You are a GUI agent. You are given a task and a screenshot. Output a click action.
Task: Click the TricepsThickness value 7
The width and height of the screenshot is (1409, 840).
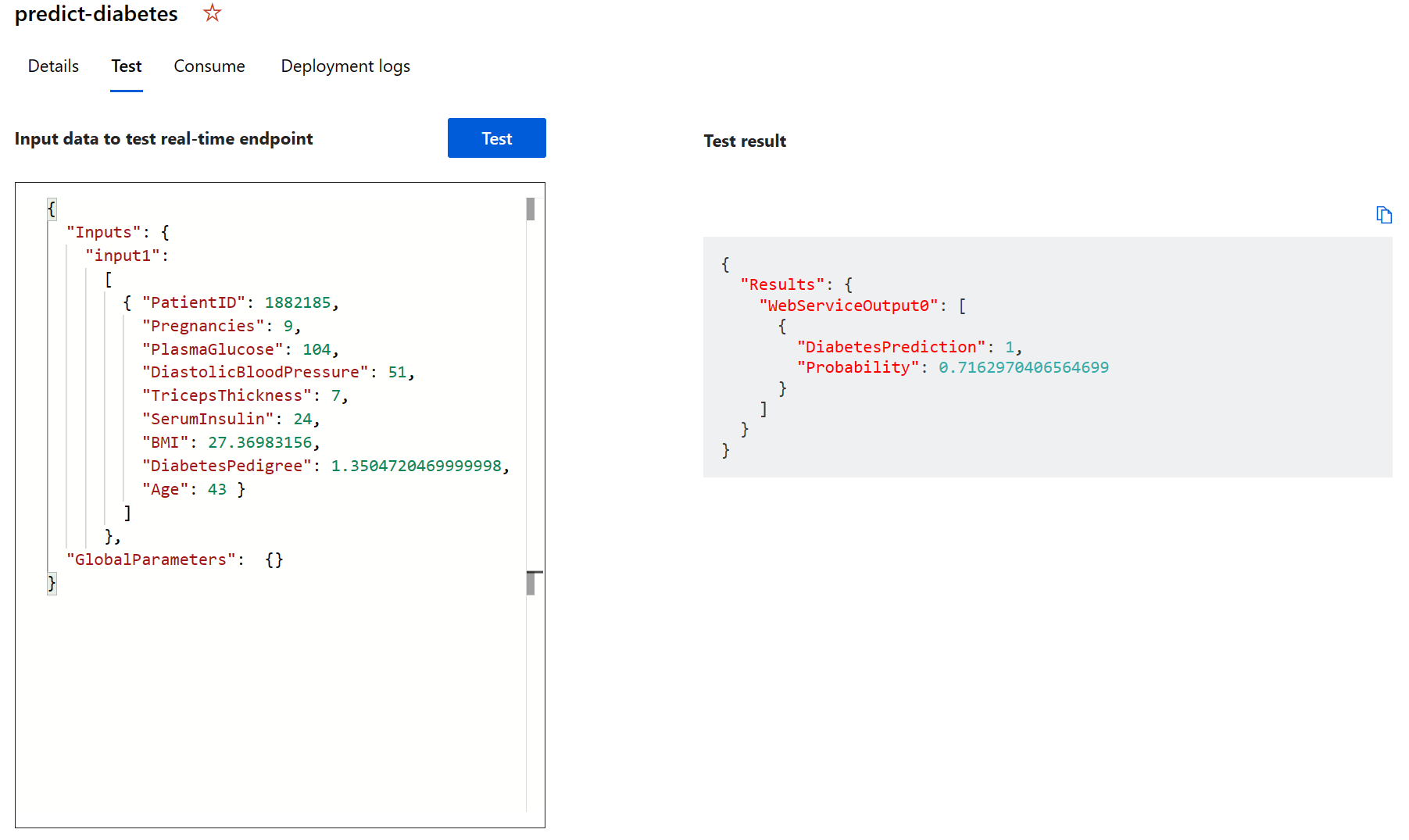[x=335, y=395]
